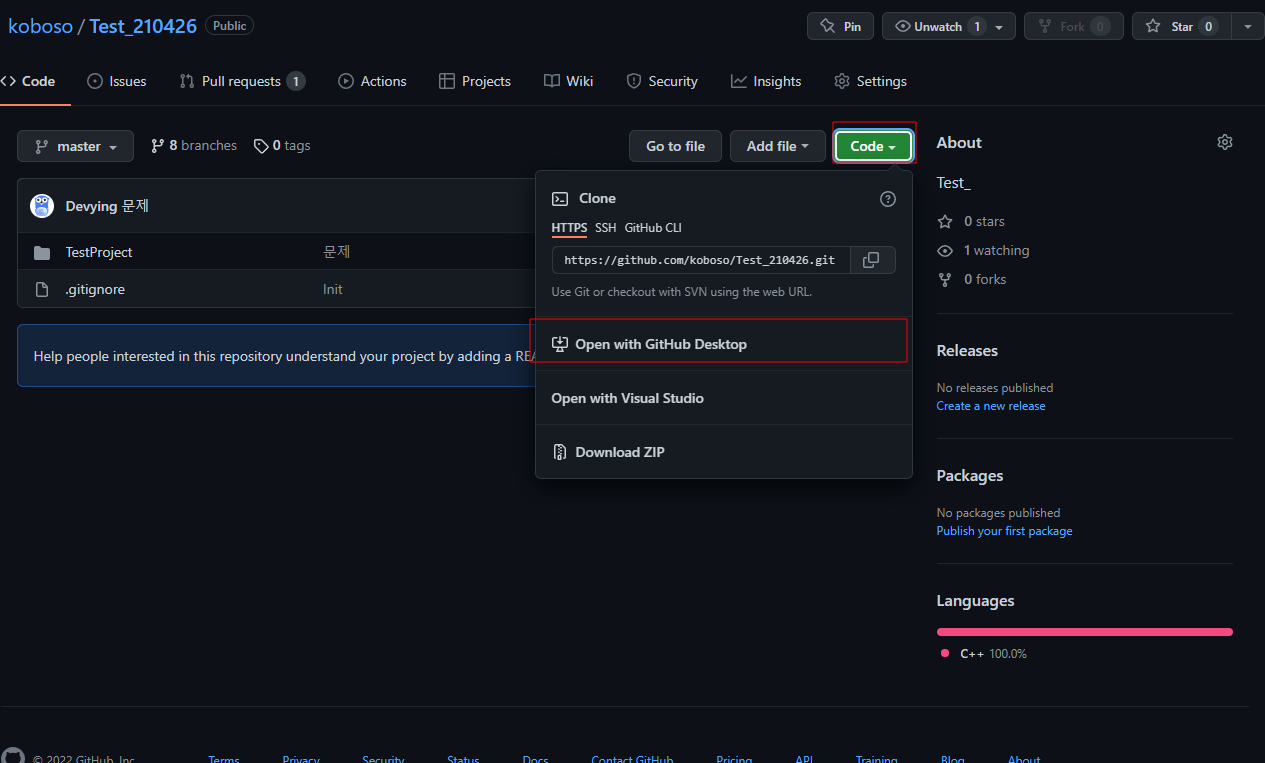Image resolution: width=1265 pixels, height=763 pixels.
Task: View the 0 stars link
Action: click(971, 221)
